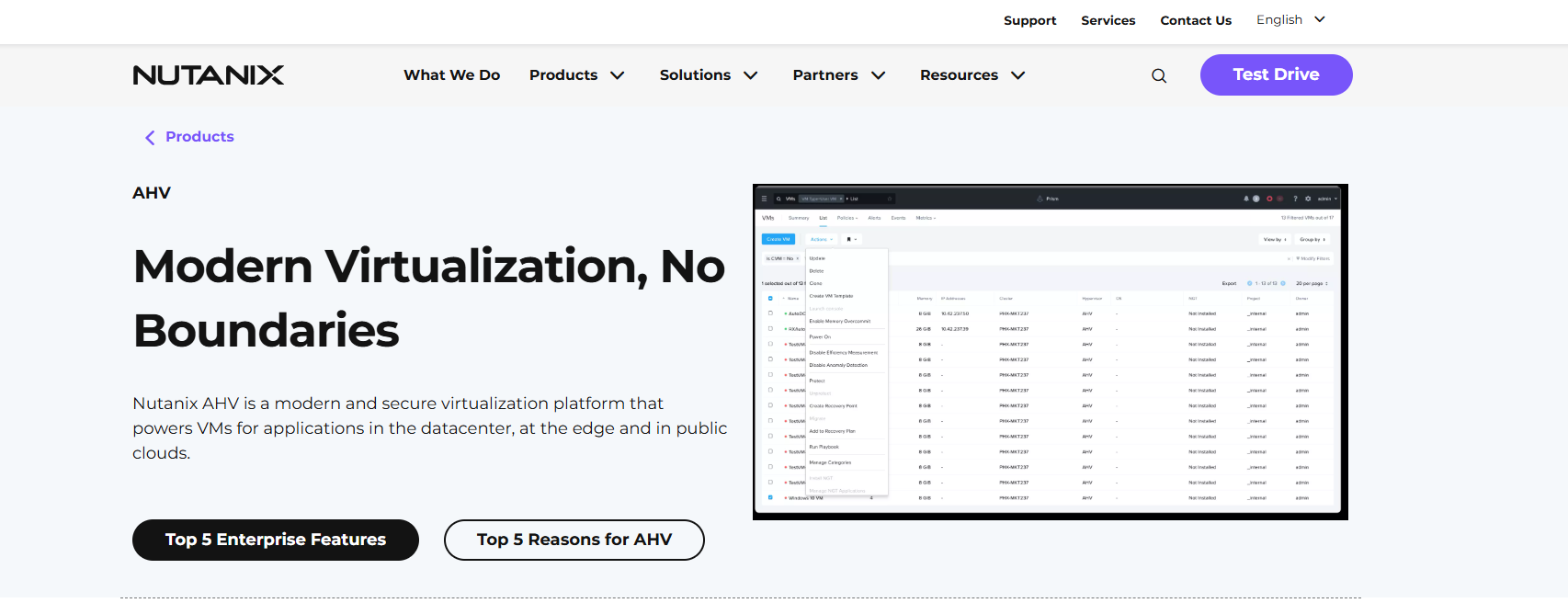Image resolution: width=1568 pixels, height=603 pixels.
Task: Open the Events tab in Prism screenshot
Action: [898, 218]
